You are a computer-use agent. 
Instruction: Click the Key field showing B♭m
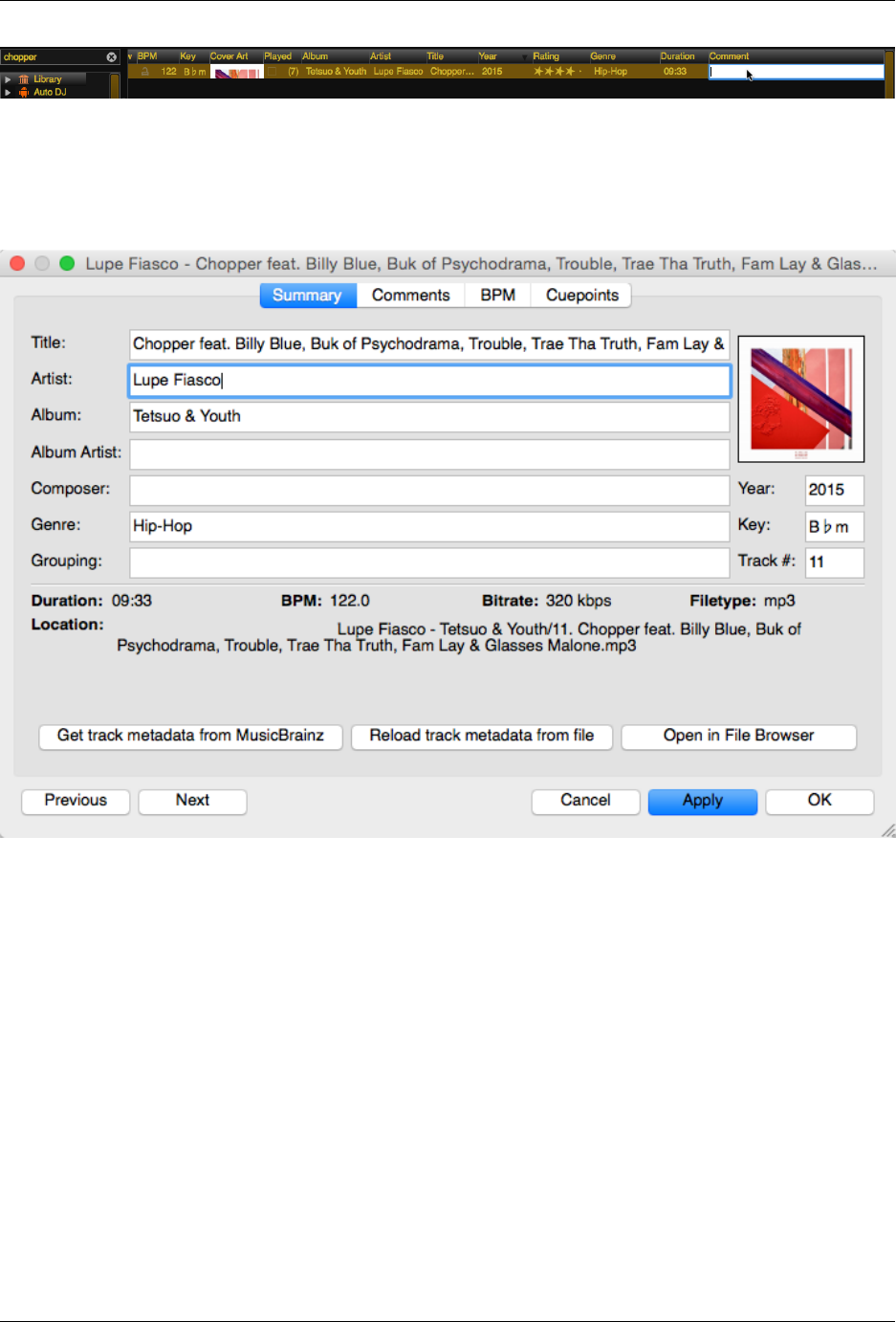[x=834, y=526]
